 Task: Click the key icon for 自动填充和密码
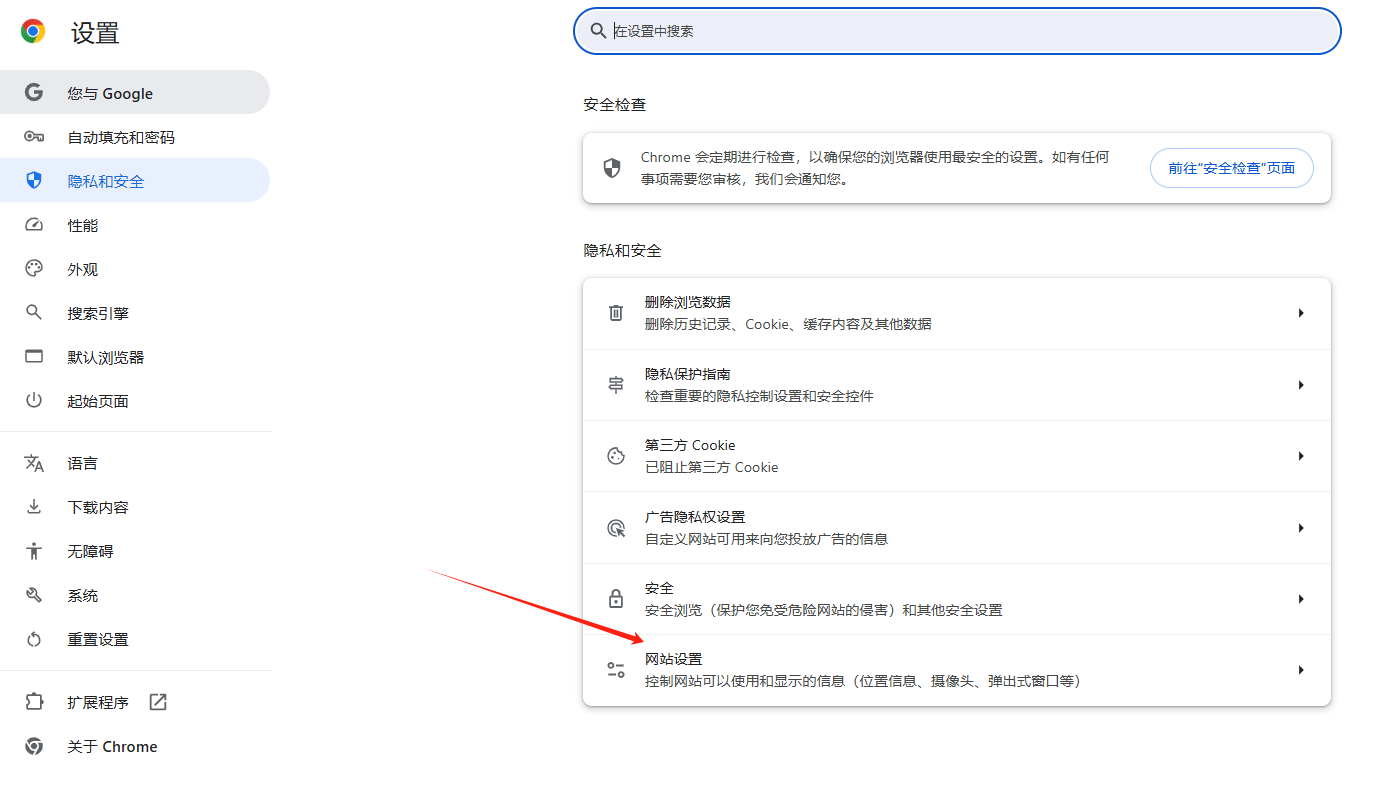tap(34, 137)
